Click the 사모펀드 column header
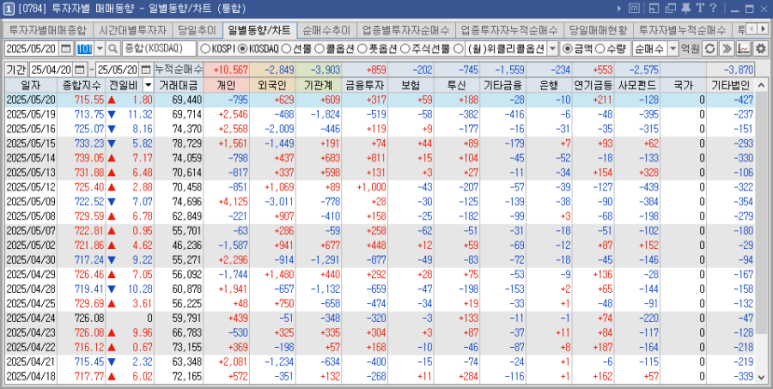 637,85
